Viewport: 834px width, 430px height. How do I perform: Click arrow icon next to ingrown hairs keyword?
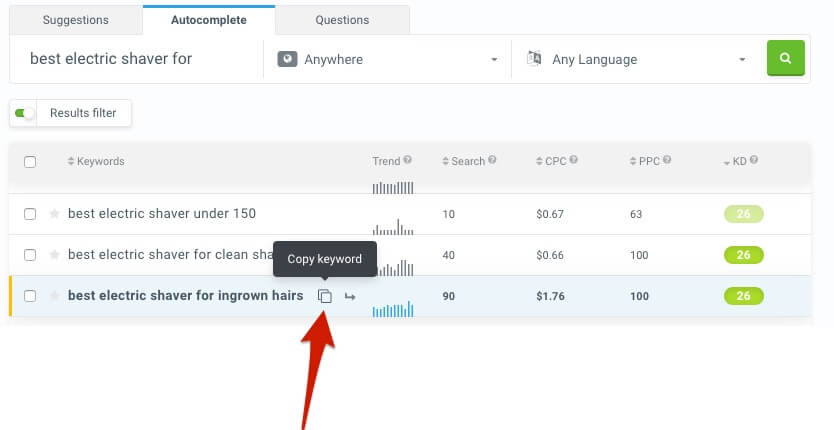(x=349, y=296)
